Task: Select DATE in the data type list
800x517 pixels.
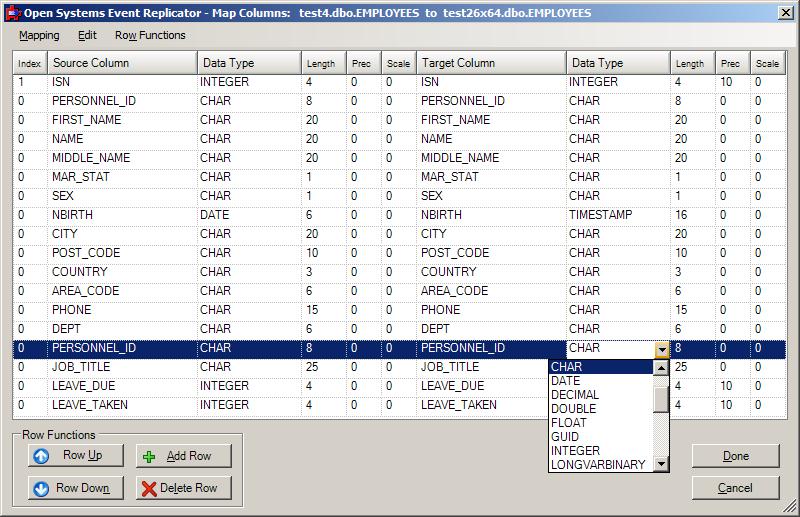Action: click(x=601, y=381)
